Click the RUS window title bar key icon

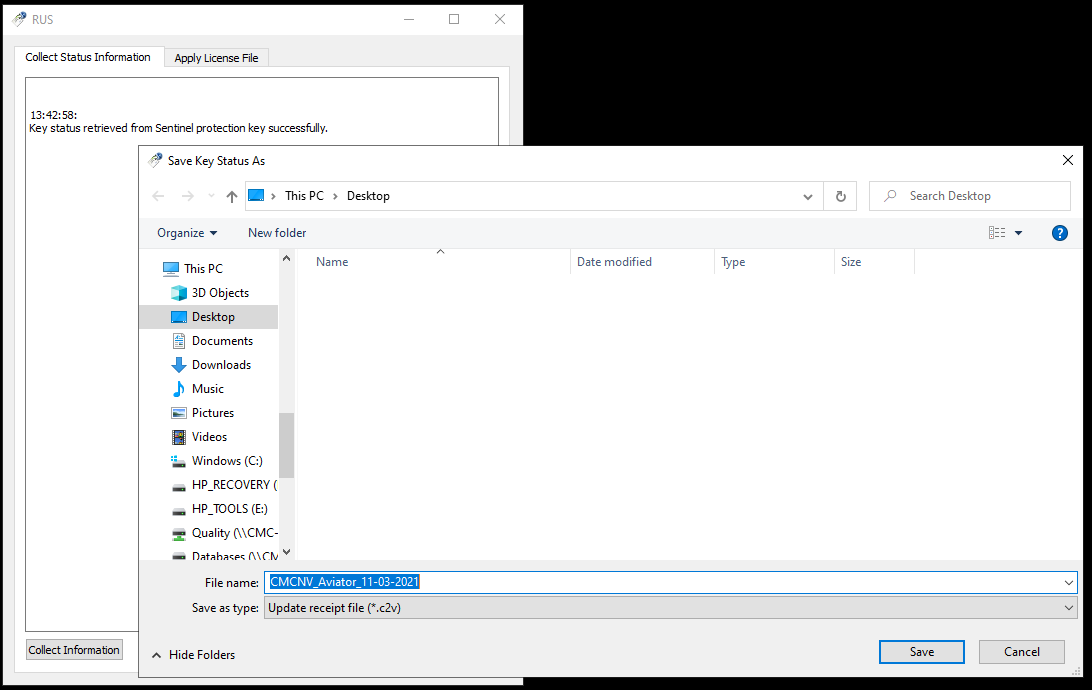20,19
